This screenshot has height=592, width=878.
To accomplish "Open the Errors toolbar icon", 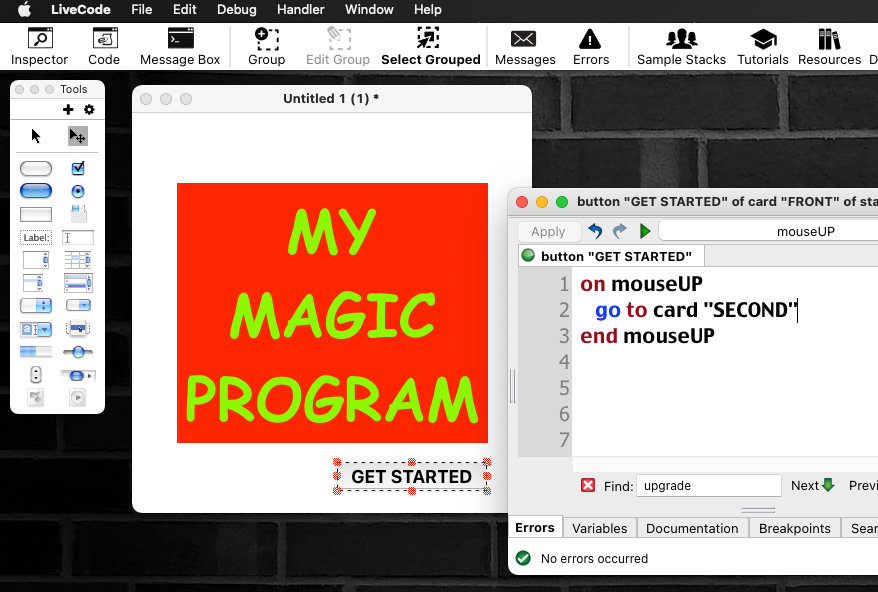I will pos(591,46).
